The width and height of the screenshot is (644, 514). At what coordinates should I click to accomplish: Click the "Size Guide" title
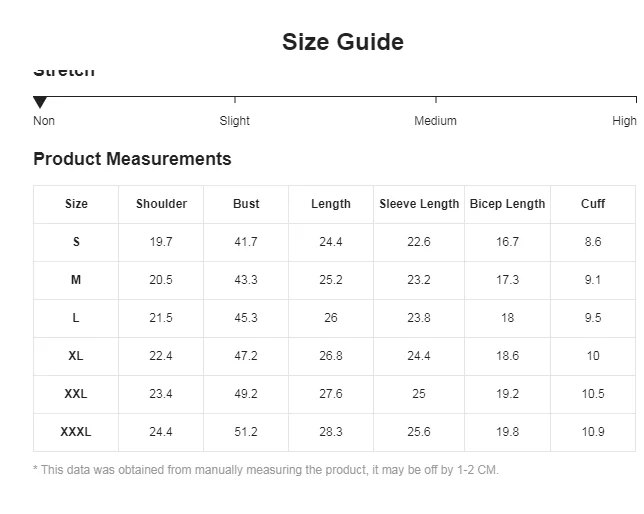pos(343,42)
